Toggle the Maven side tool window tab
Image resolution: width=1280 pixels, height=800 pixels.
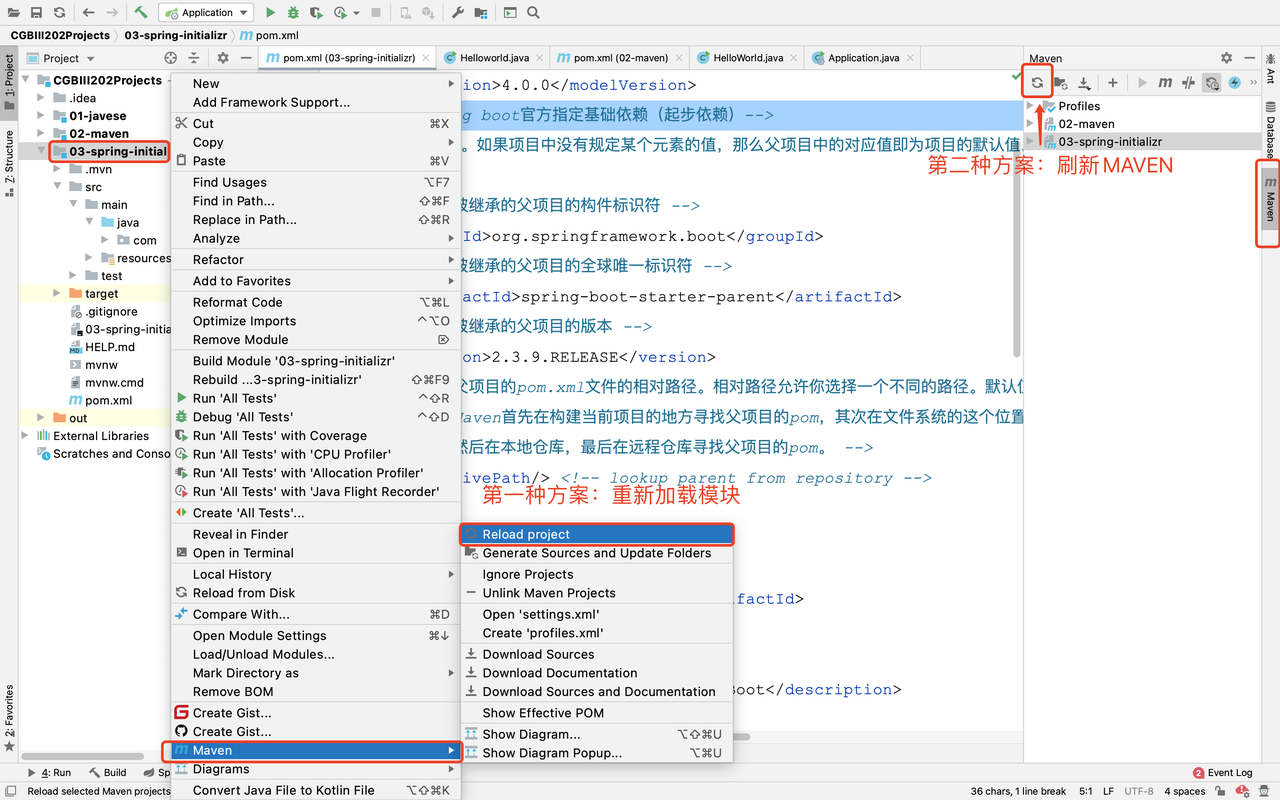[x=1270, y=201]
